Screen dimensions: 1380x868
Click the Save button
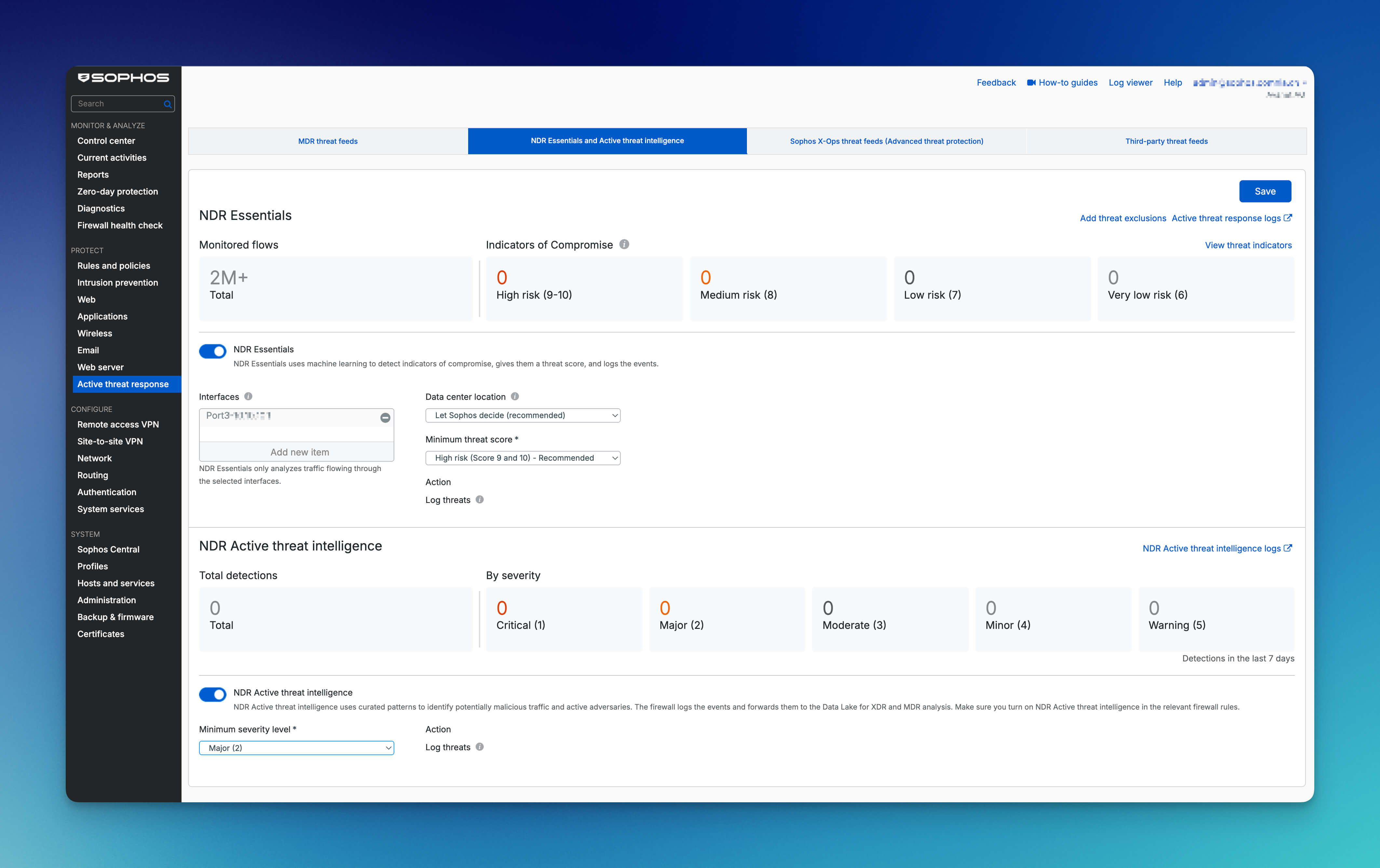pos(1265,191)
